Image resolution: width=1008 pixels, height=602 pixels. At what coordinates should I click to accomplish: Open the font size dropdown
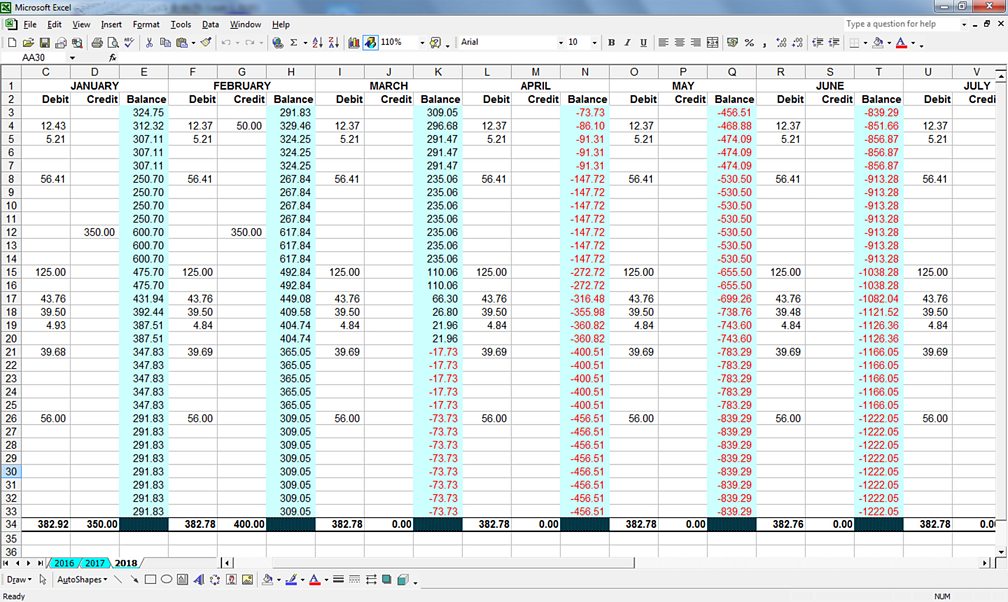[593, 42]
